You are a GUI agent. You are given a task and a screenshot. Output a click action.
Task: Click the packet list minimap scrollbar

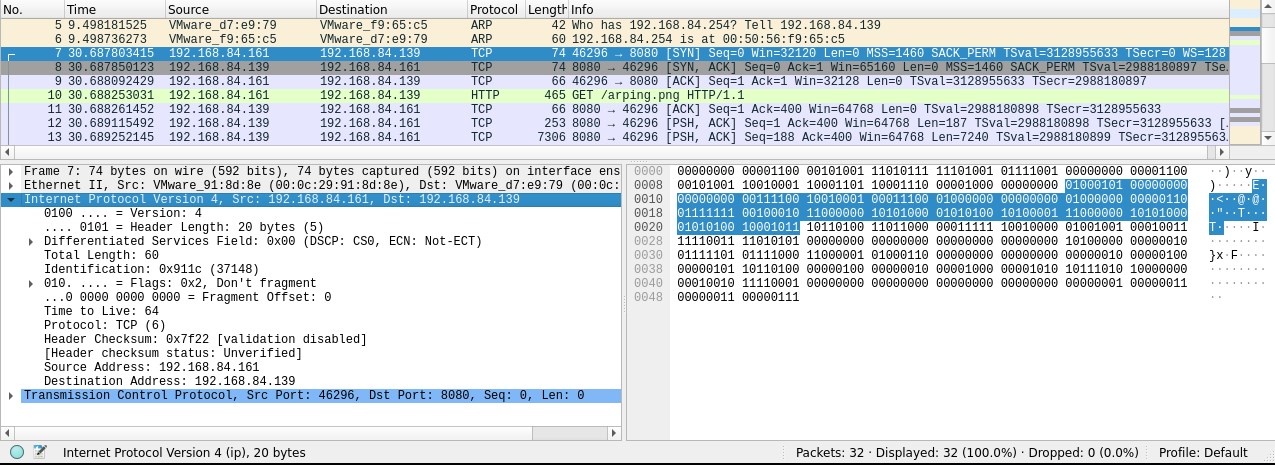(x=1244, y=75)
